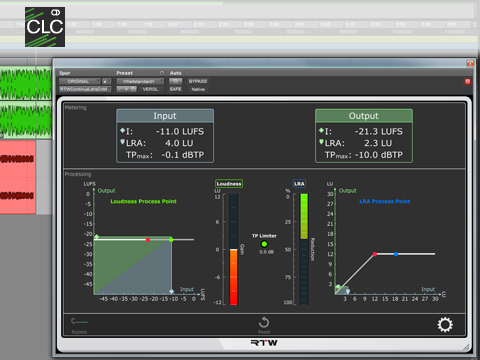Viewport: 480px width, 360px height.
Task: Click the LRA marker at LRA graph origin
Action: coord(338,287)
